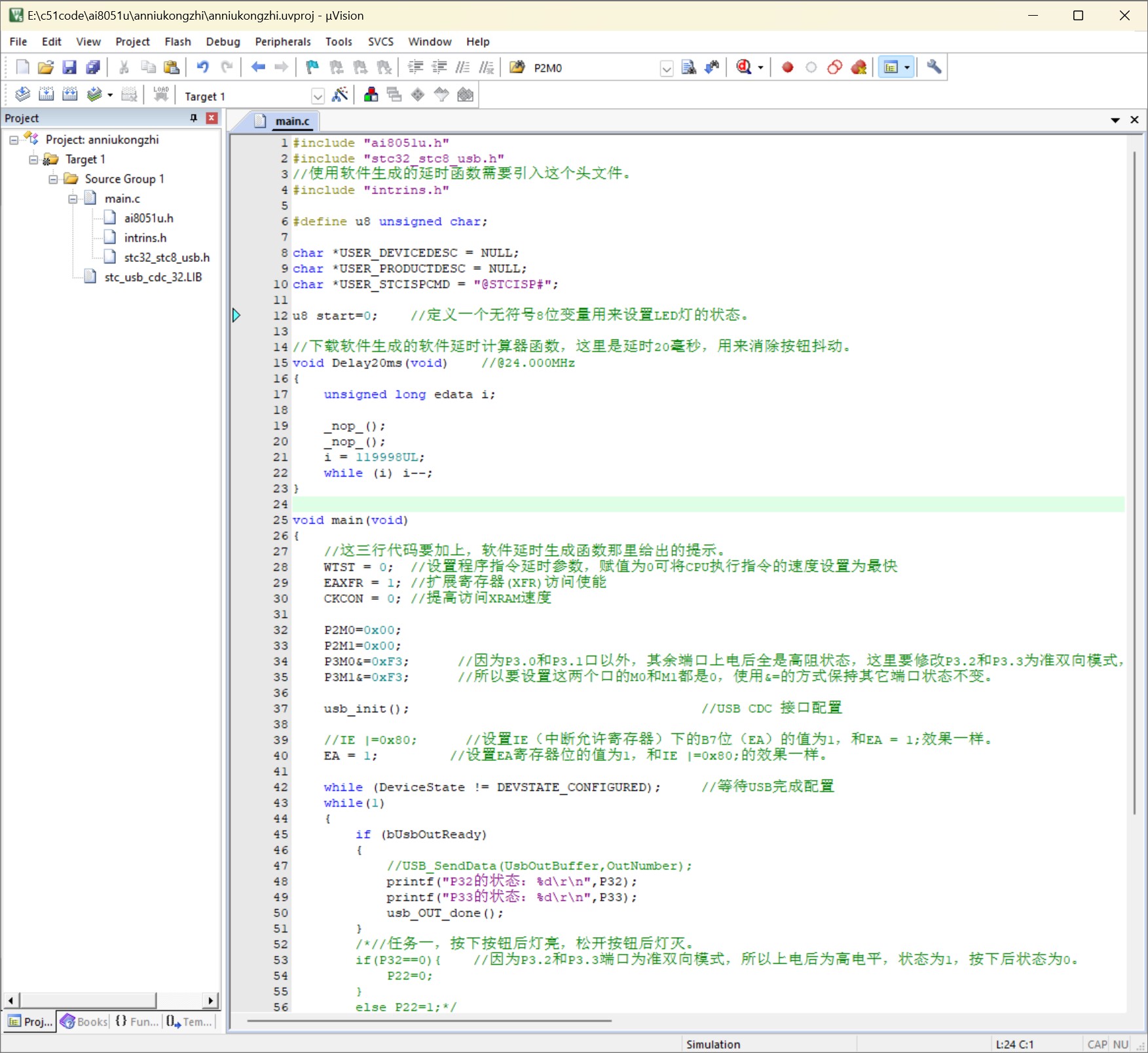
Task: Click the editor vertical scrollbar
Action: (1134, 483)
